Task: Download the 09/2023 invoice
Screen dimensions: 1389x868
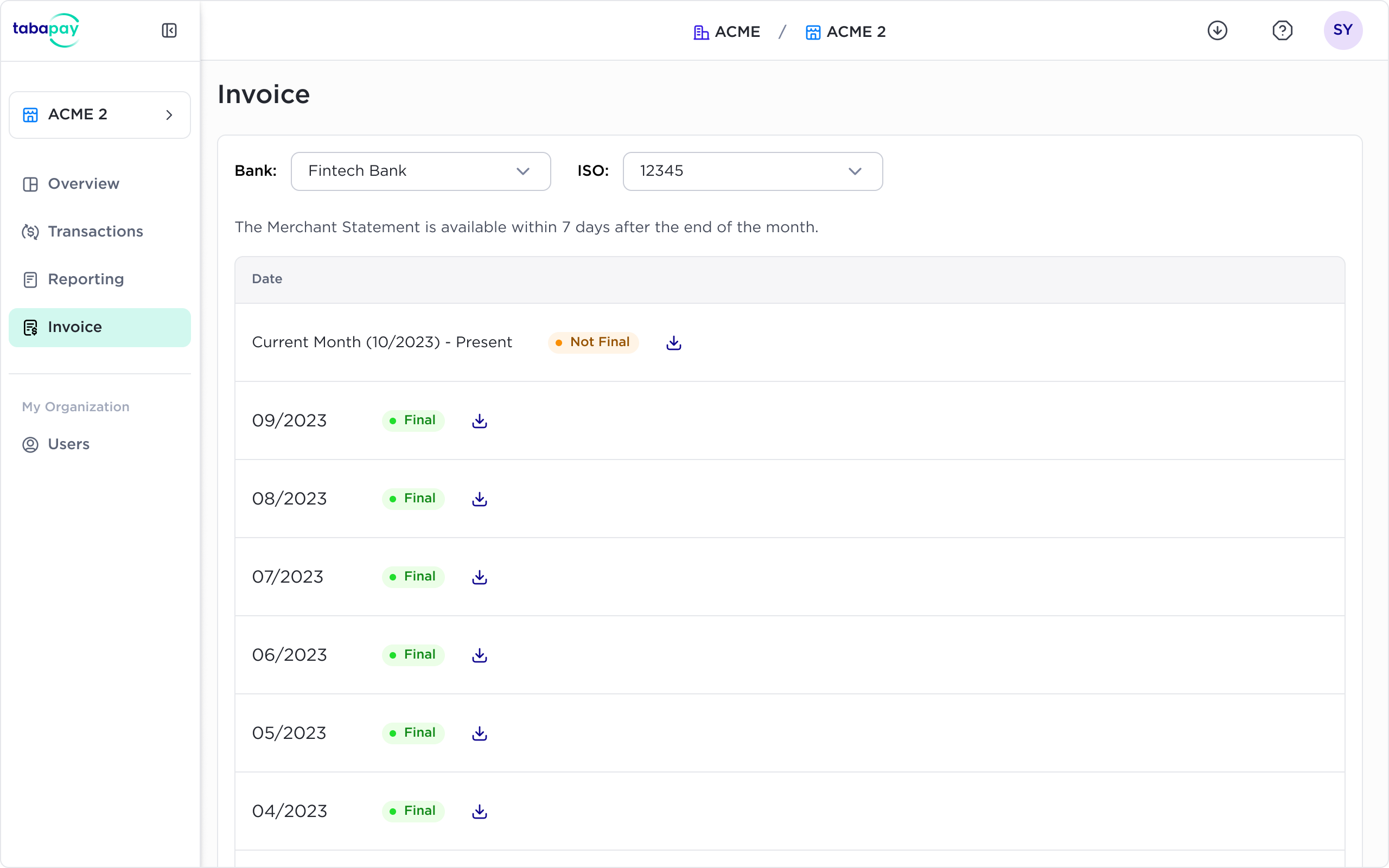Action: [x=480, y=421]
